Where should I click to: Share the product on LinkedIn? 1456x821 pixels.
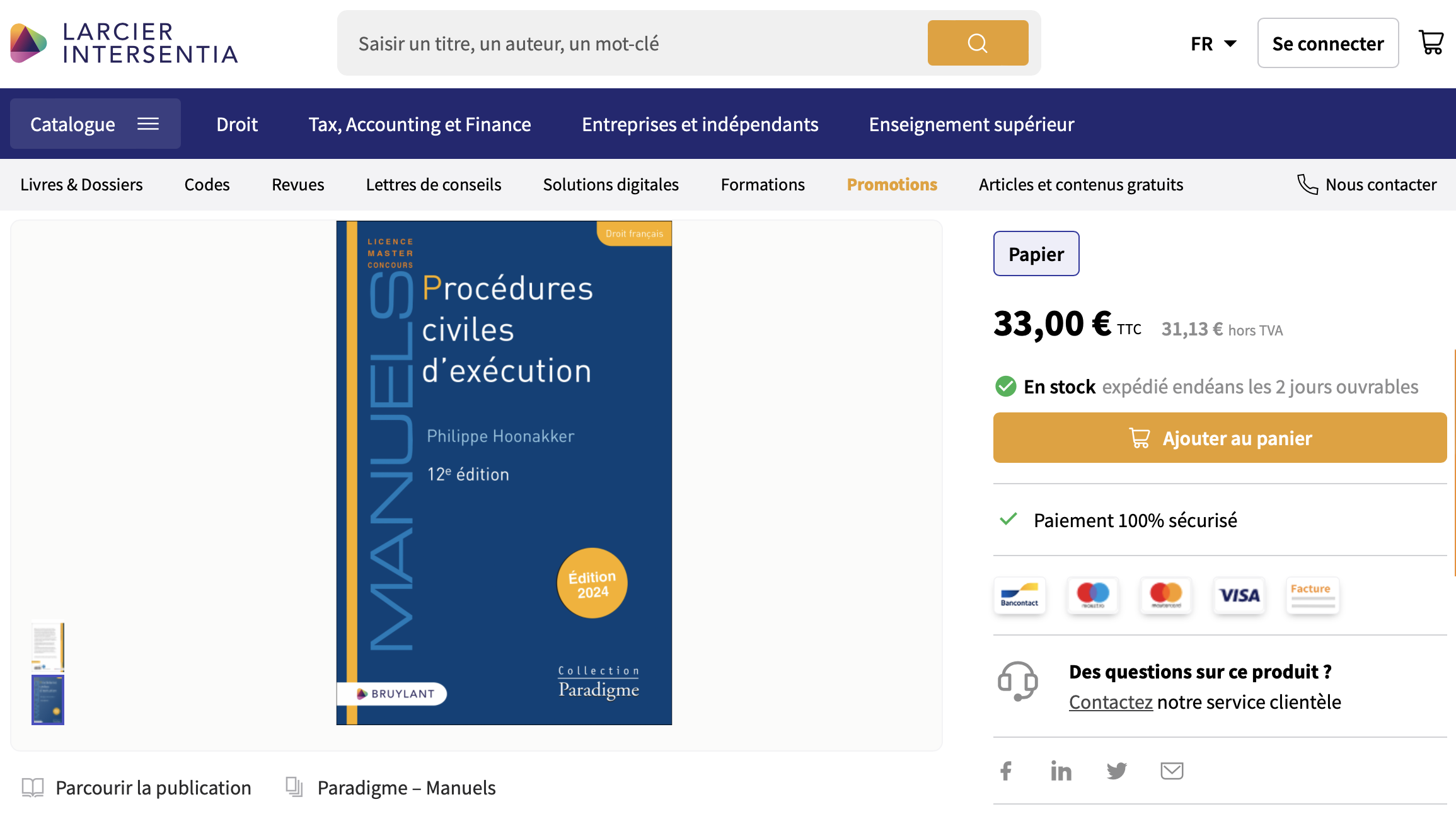tap(1061, 771)
